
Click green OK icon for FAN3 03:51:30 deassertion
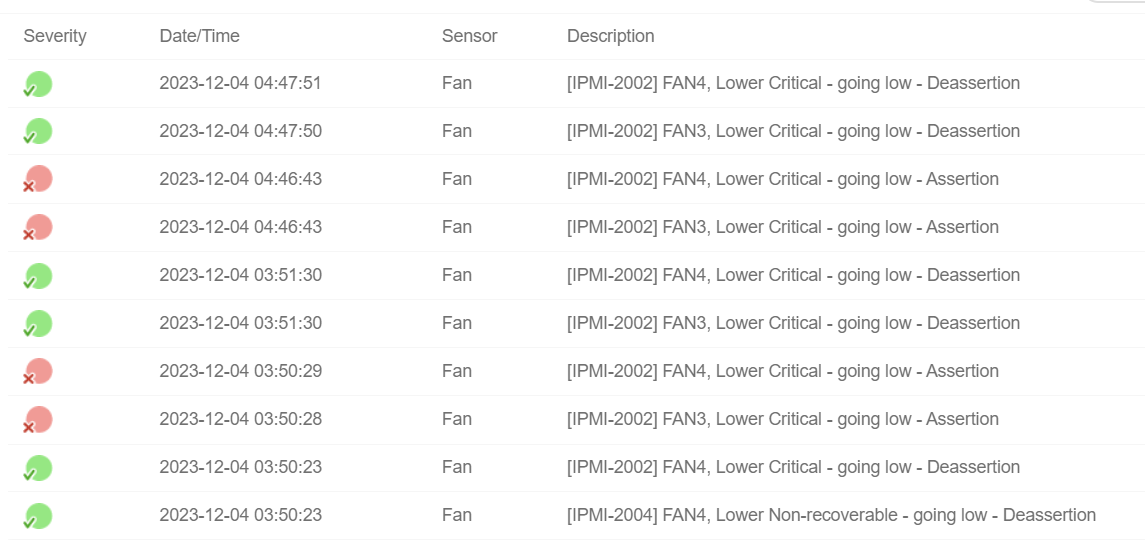click(37, 324)
